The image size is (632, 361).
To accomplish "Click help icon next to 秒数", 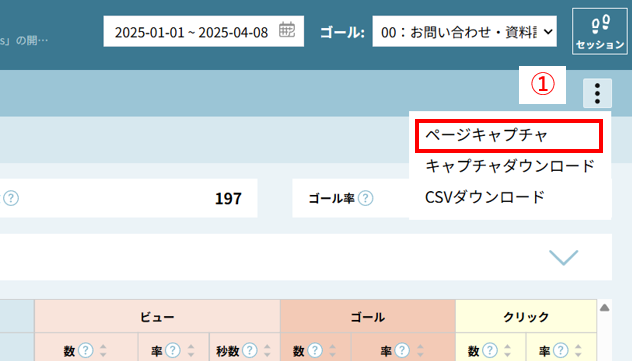I will tap(249, 351).
